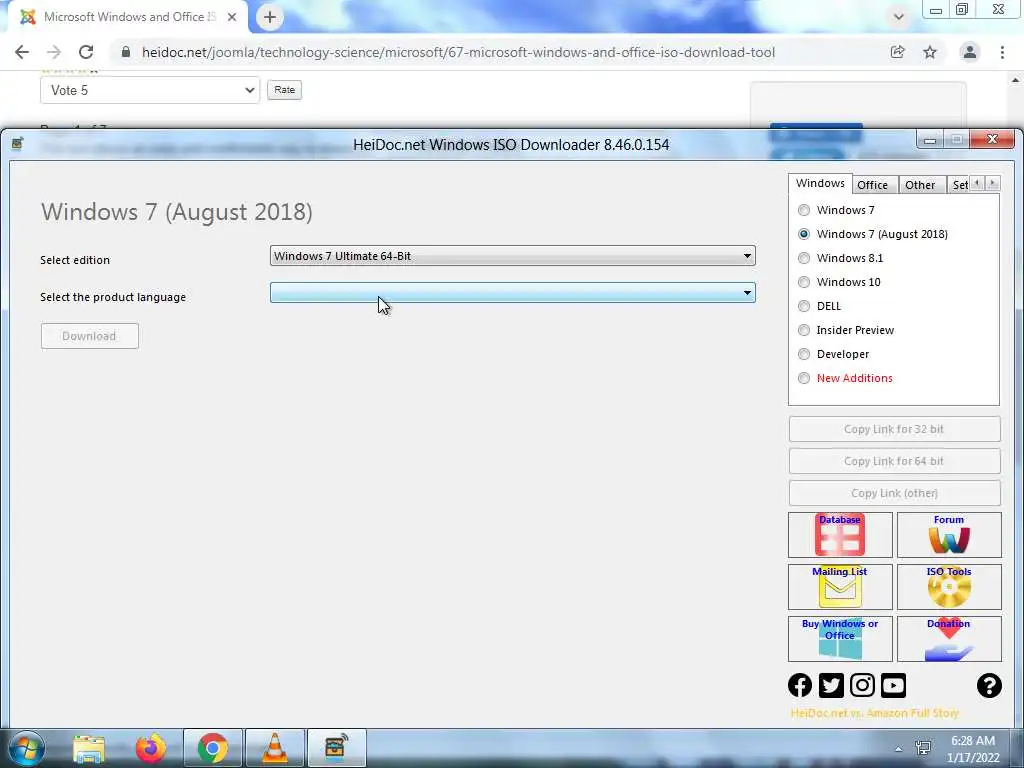Open the Windows Start menu

(26, 748)
